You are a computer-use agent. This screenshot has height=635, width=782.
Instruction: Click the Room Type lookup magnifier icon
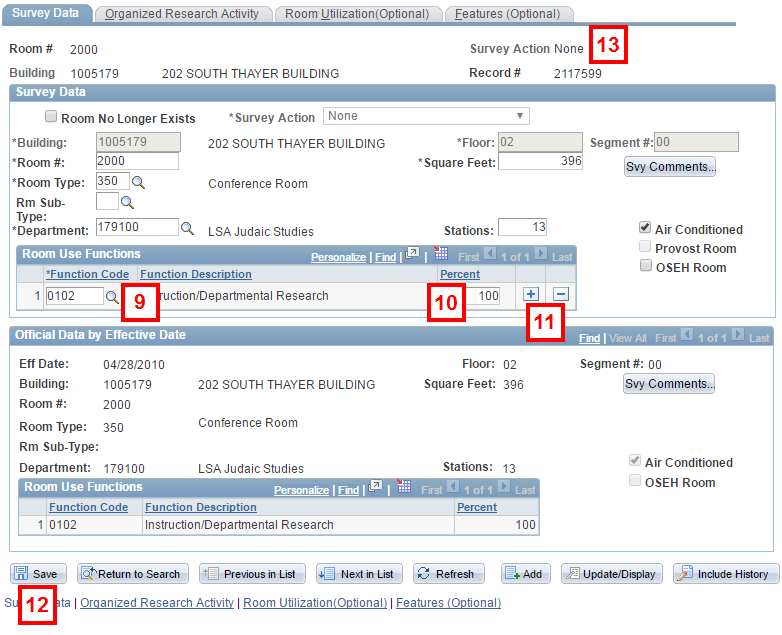pos(139,182)
